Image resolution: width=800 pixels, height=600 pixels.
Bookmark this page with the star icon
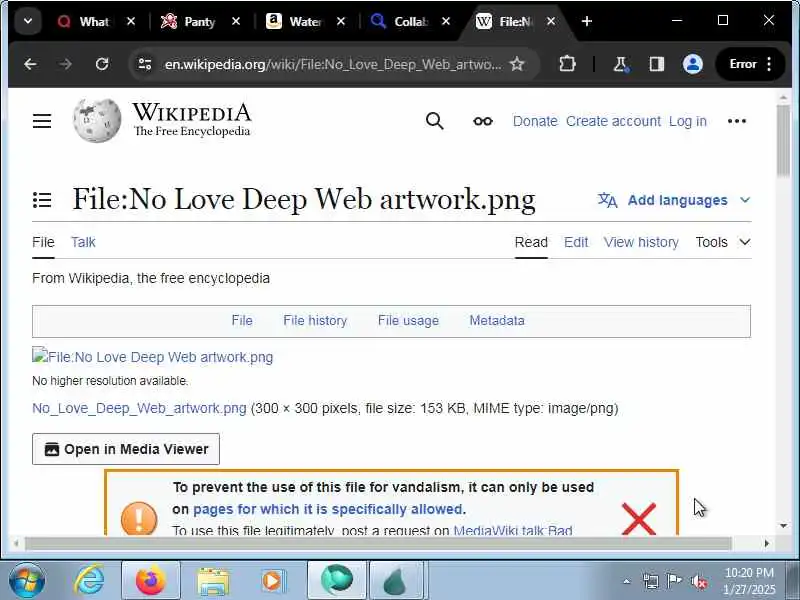click(x=517, y=64)
